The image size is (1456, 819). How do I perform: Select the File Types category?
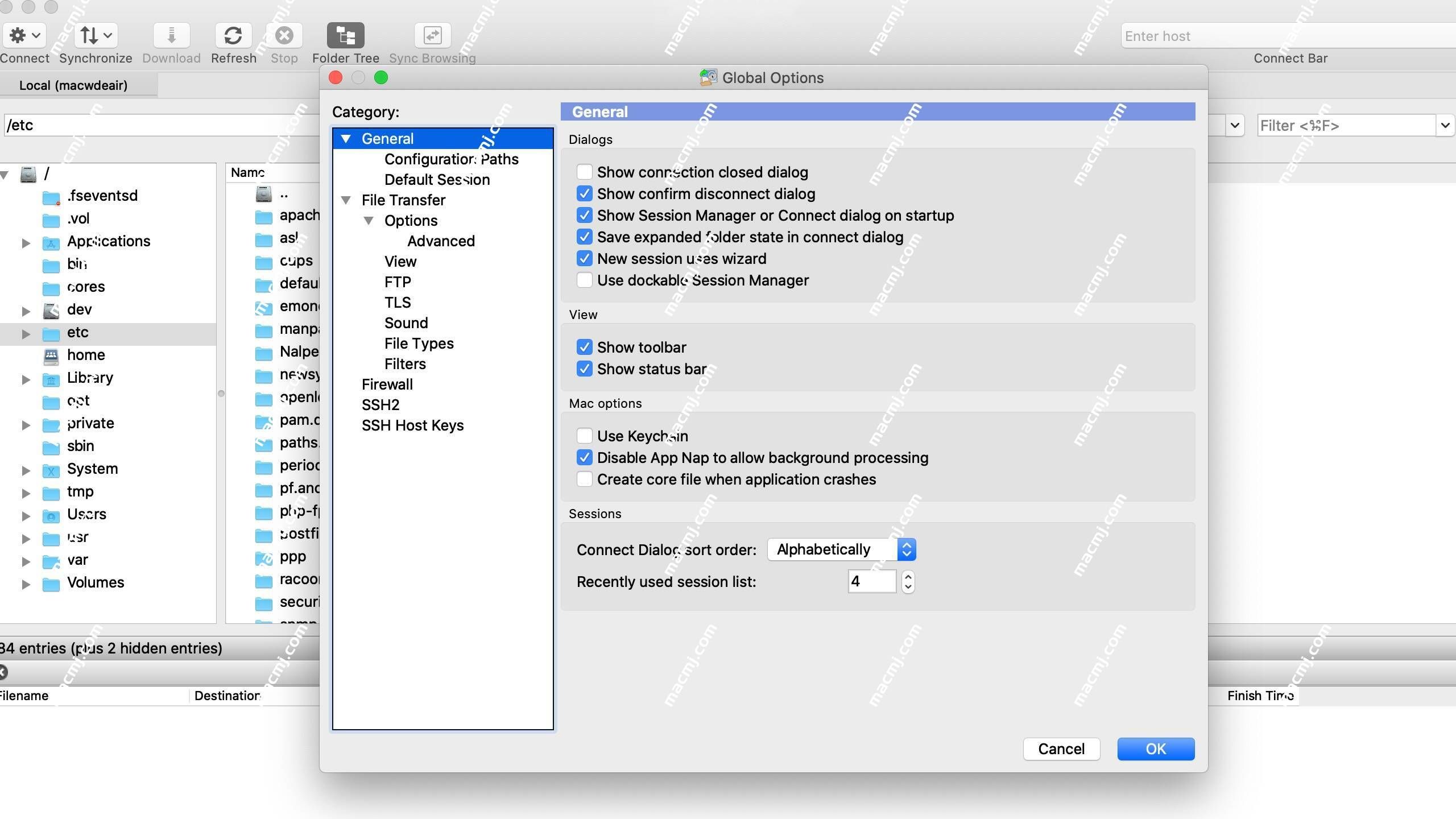[419, 343]
